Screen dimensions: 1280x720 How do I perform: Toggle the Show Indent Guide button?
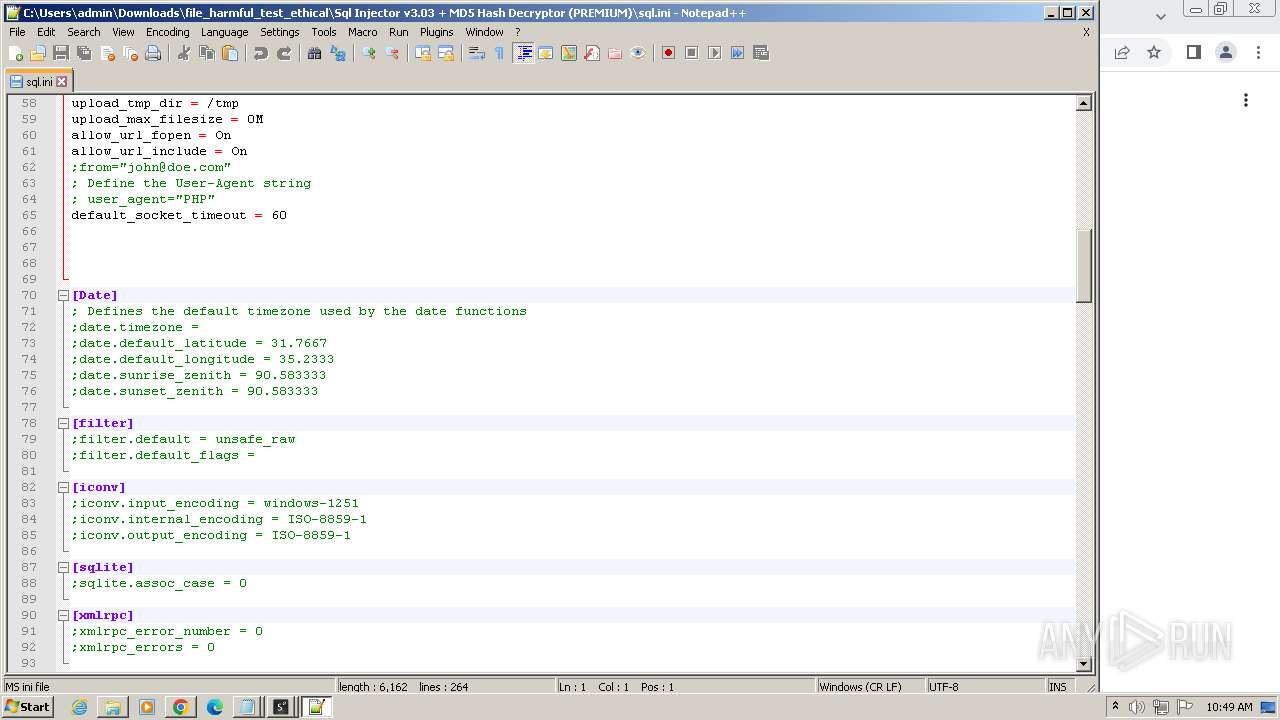(523, 53)
